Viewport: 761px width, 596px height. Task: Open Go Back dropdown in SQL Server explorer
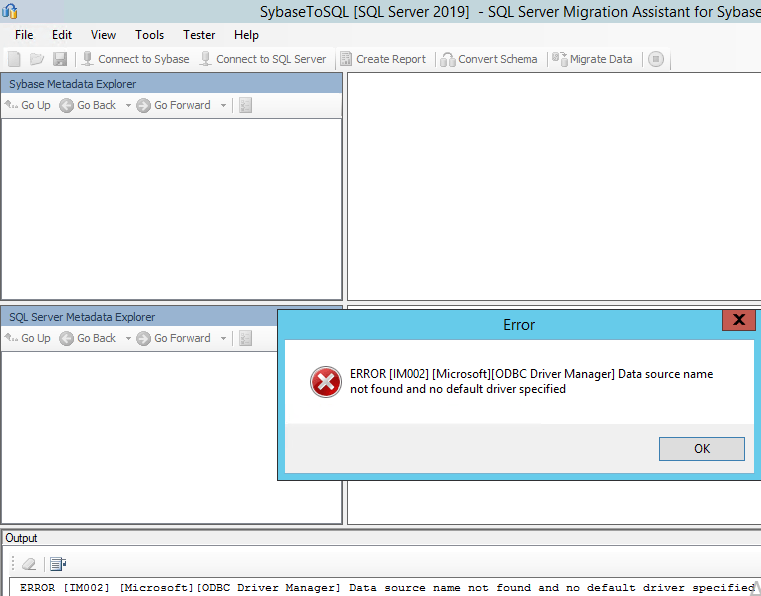tap(128, 338)
